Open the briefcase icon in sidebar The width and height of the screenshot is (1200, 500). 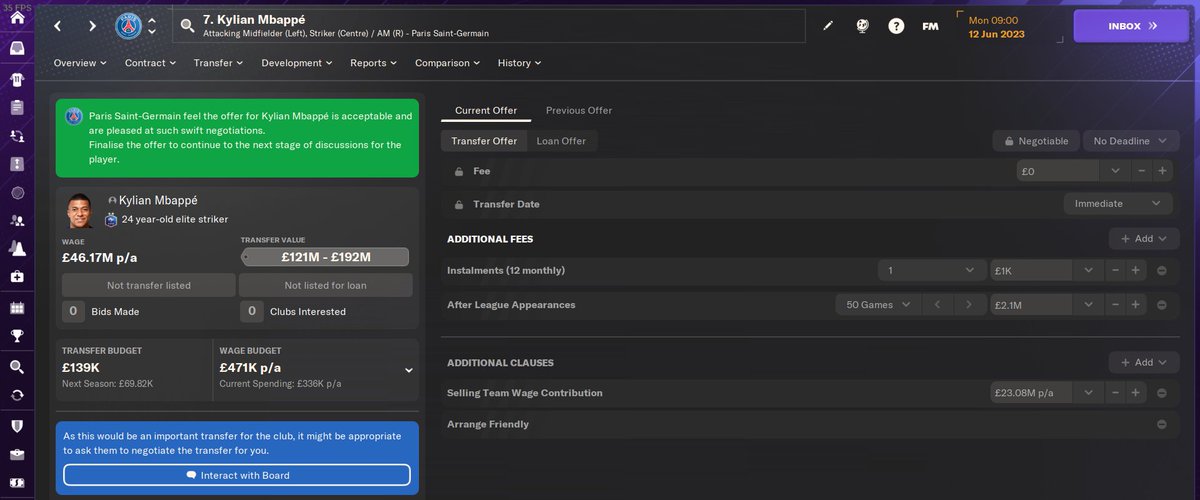point(17,455)
